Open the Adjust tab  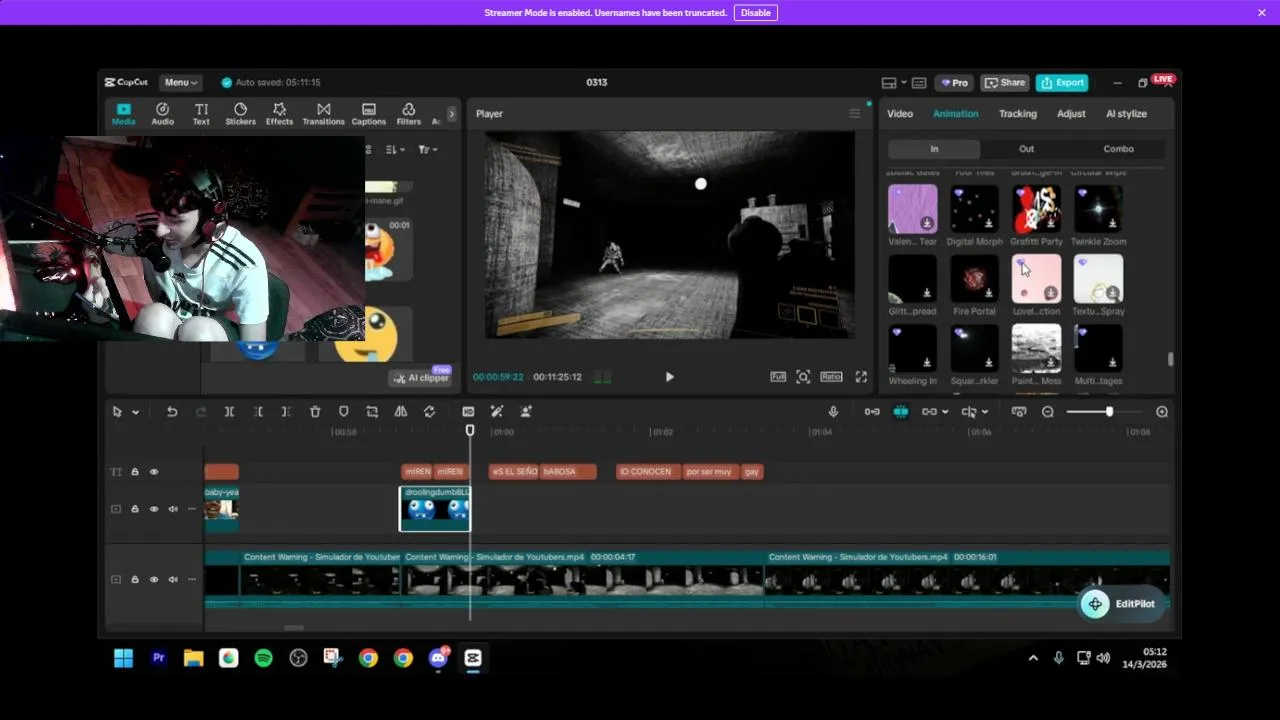[1071, 114]
